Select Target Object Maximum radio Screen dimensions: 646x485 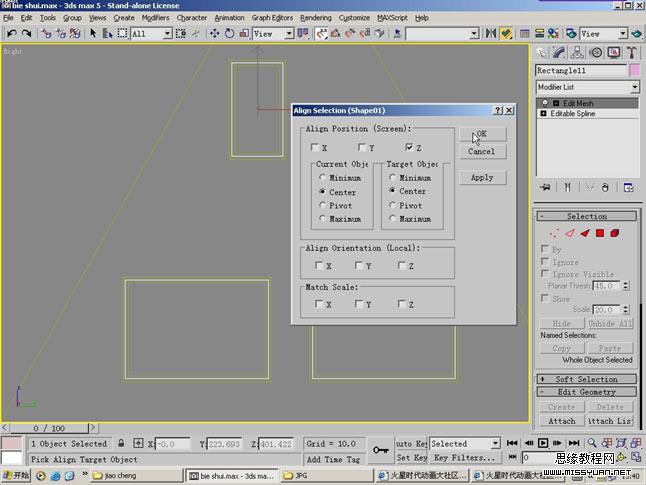[x=392, y=218]
